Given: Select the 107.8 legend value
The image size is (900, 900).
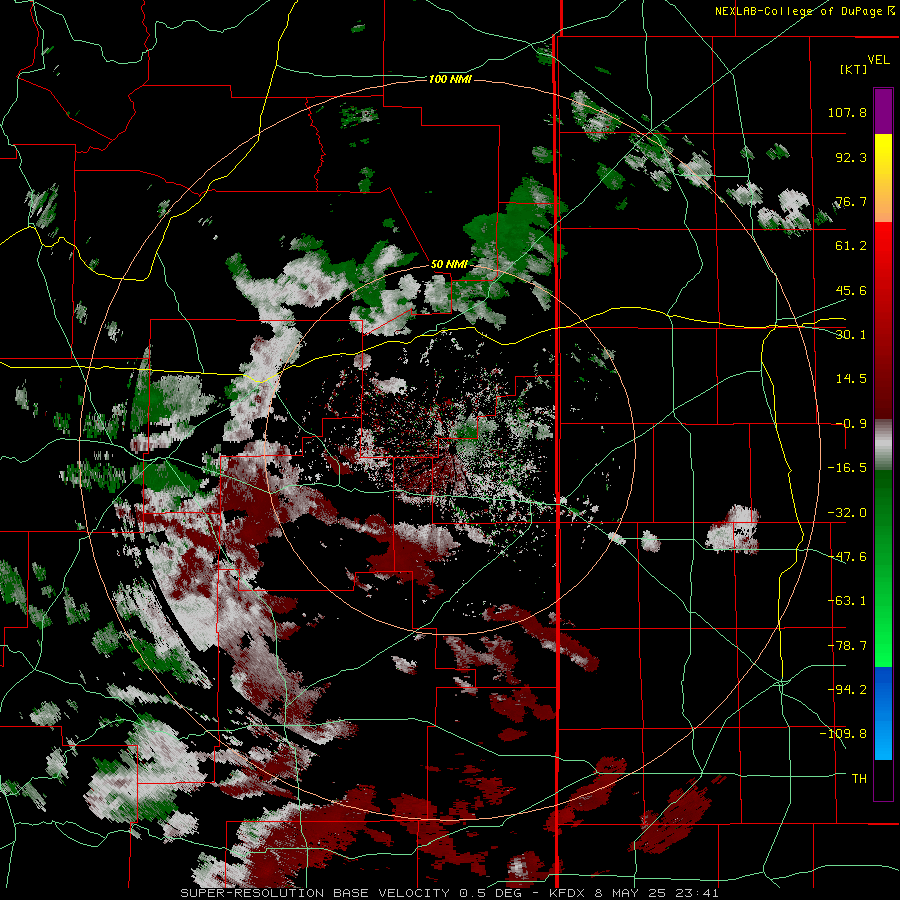Looking at the screenshot, I should (847, 112).
